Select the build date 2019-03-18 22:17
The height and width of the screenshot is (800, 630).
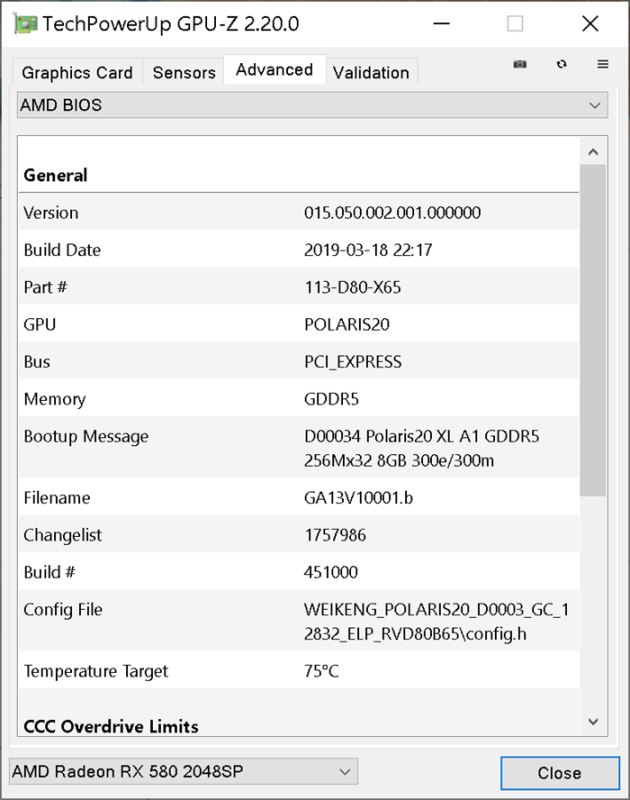pyautogui.click(x=368, y=250)
